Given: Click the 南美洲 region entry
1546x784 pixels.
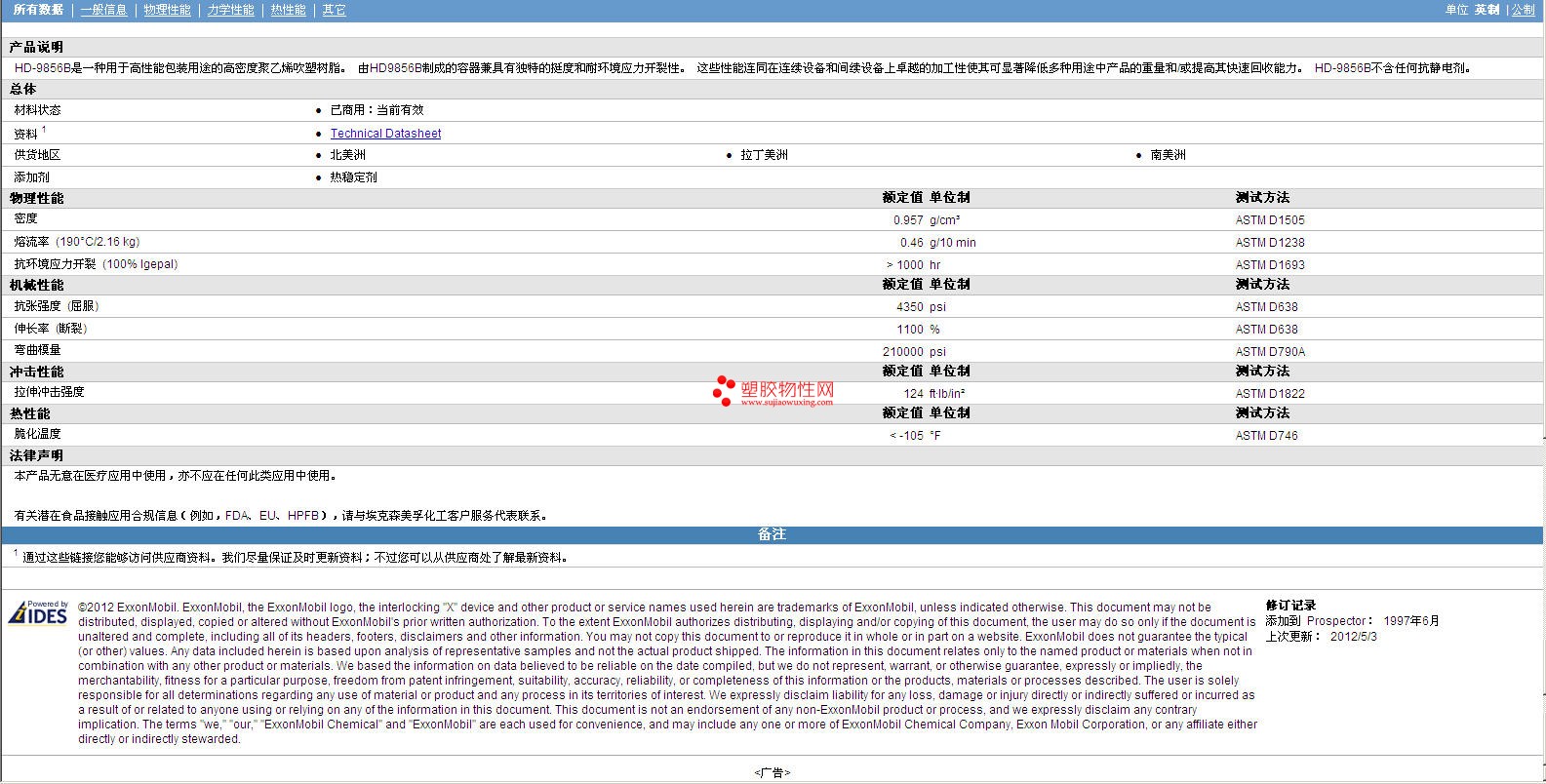Looking at the screenshot, I should [1168, 155].
